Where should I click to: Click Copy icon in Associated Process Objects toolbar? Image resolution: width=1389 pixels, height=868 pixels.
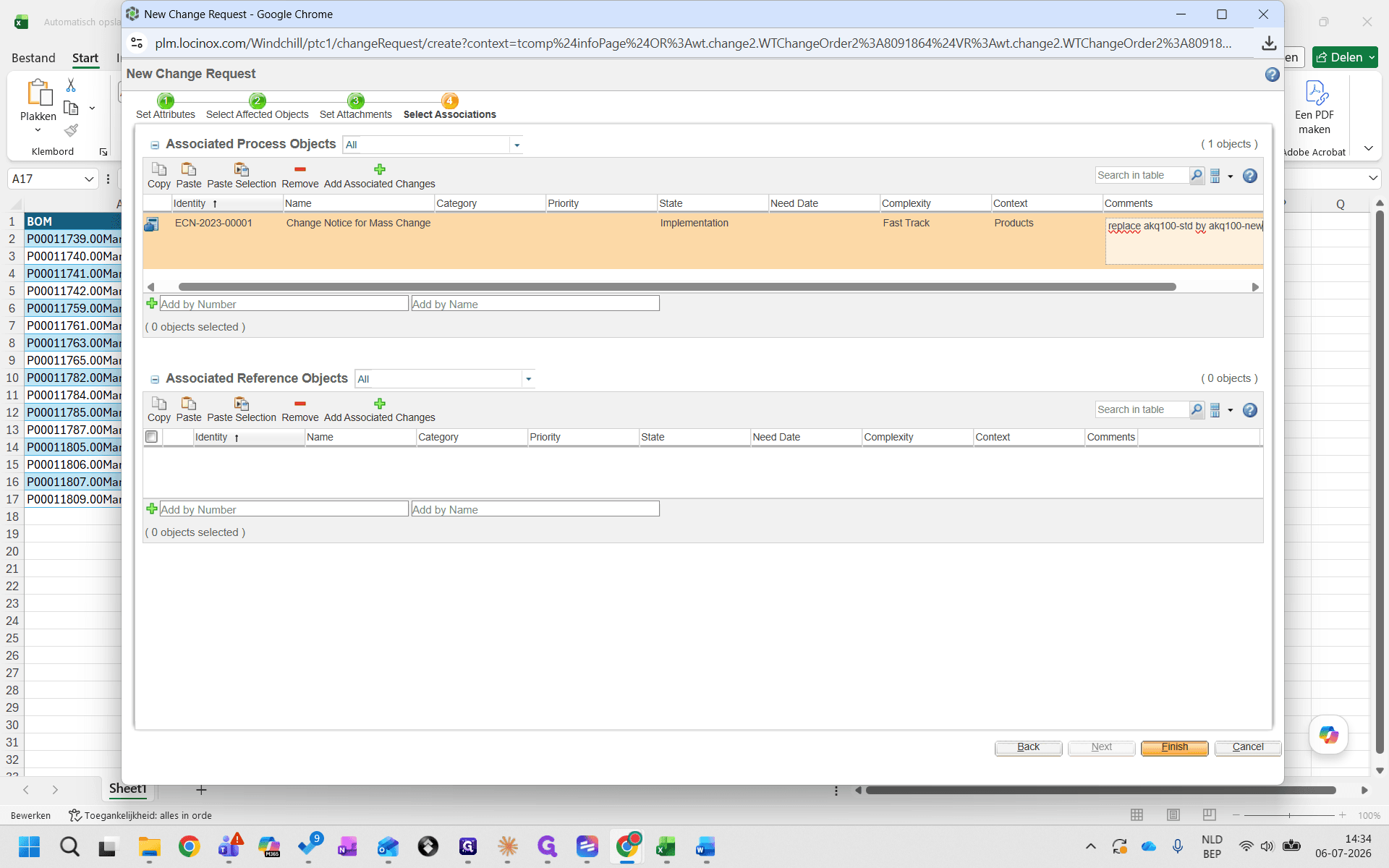tap(158, 169)
